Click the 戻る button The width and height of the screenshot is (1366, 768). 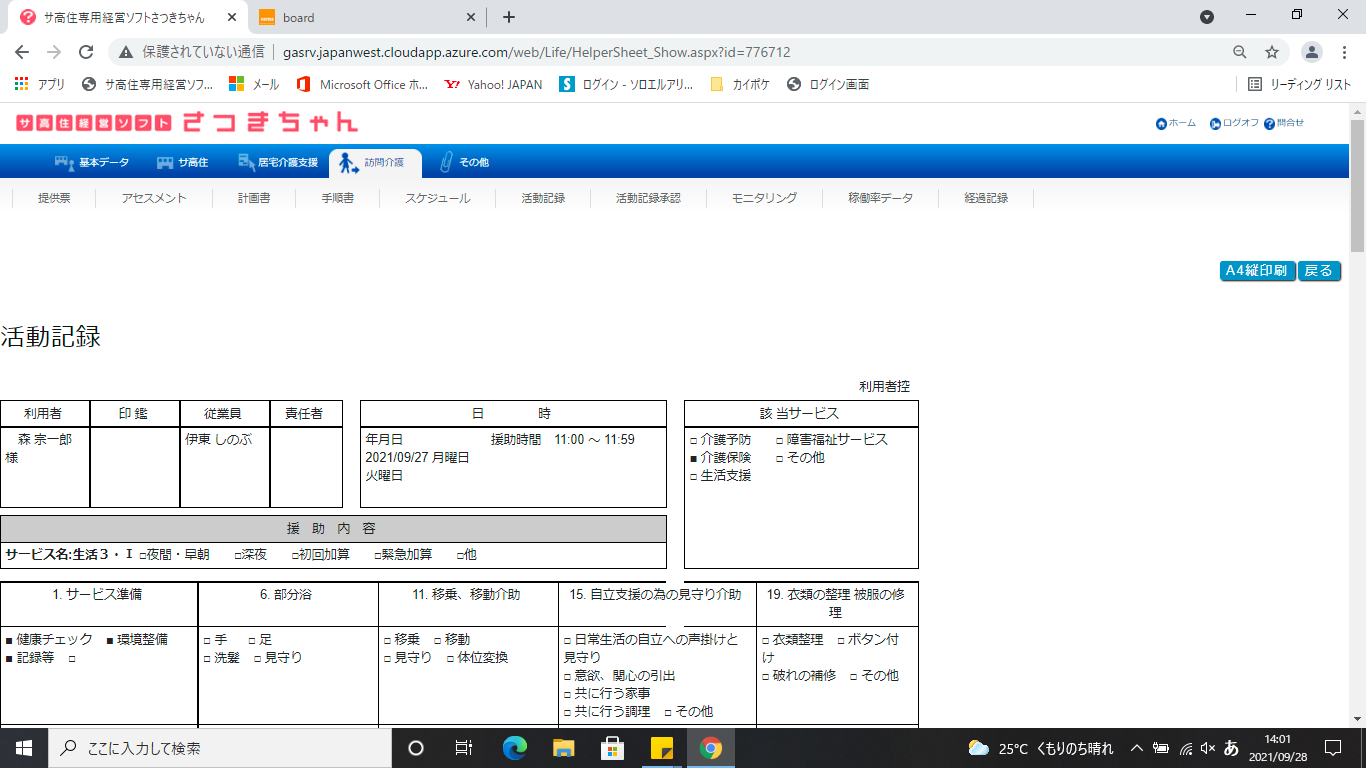(x=1319, y=271)
